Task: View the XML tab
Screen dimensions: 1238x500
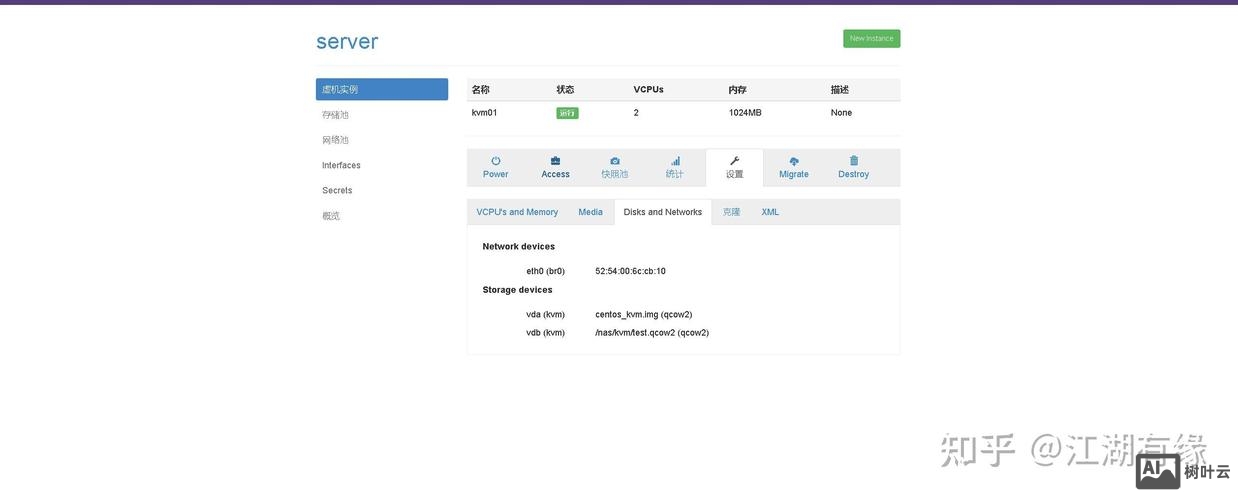Action: (x=770, y=212)
